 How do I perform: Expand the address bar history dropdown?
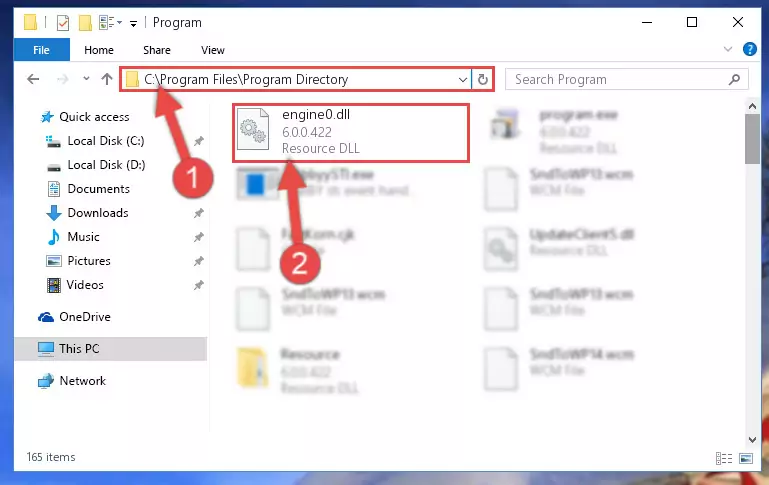pos(462,79)
